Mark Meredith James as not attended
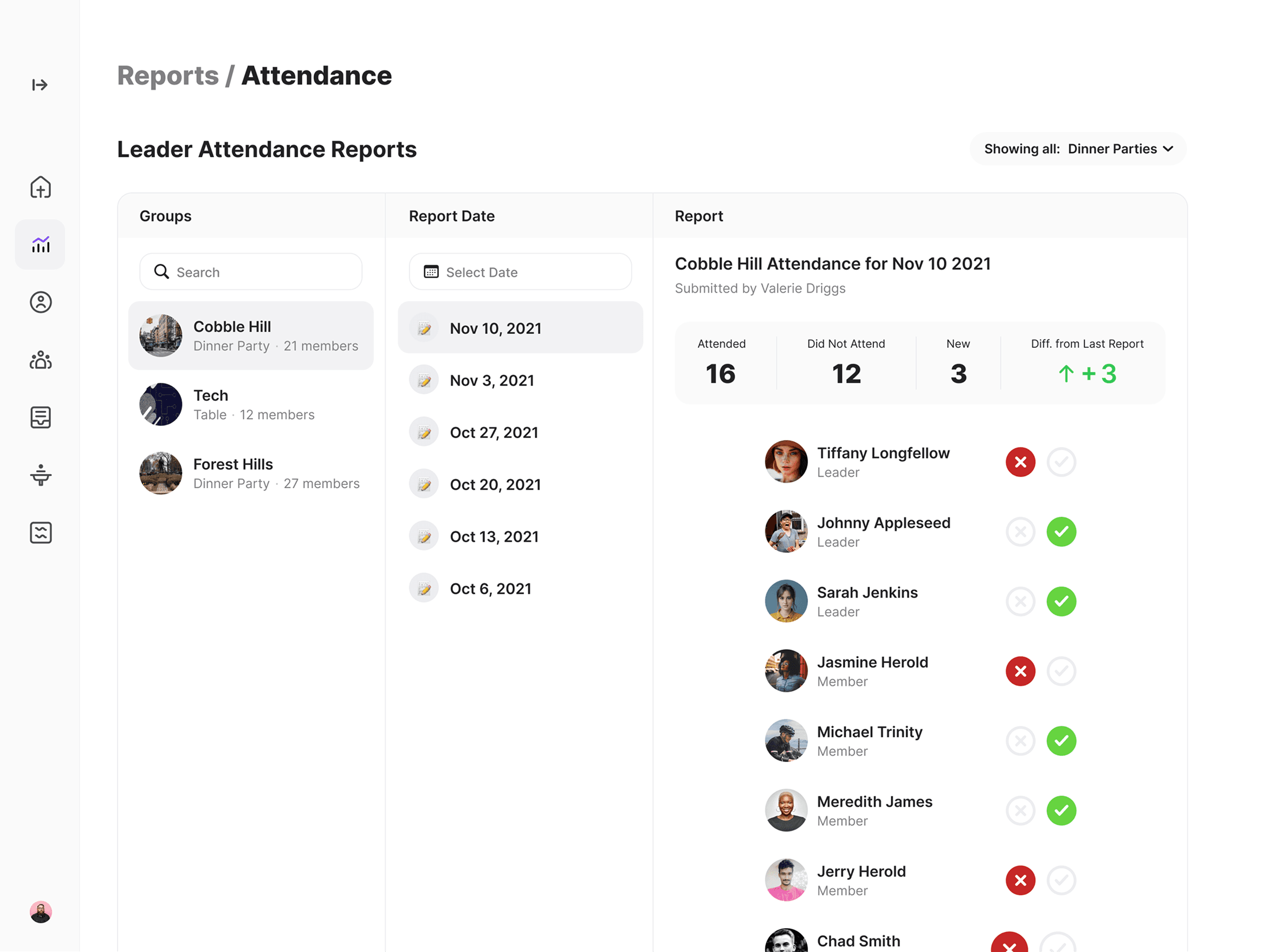 click(1020, 811)
